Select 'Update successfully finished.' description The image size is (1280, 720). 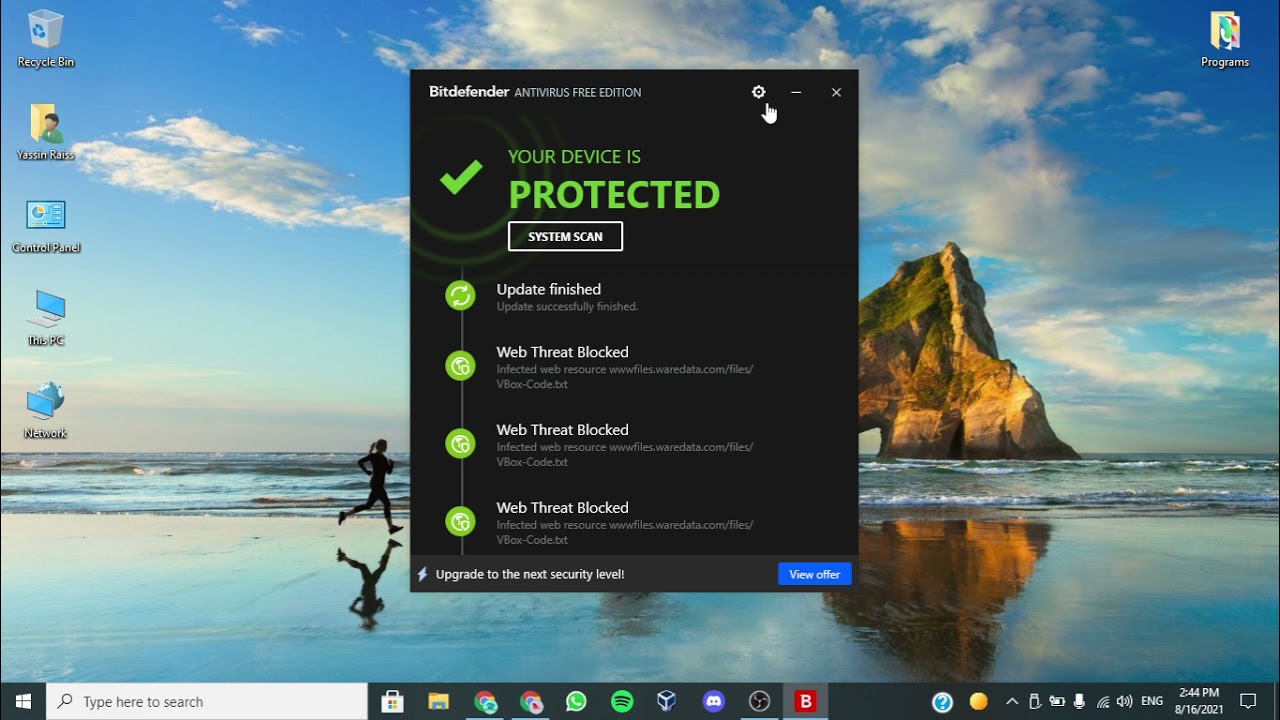(x=567, y=307)
